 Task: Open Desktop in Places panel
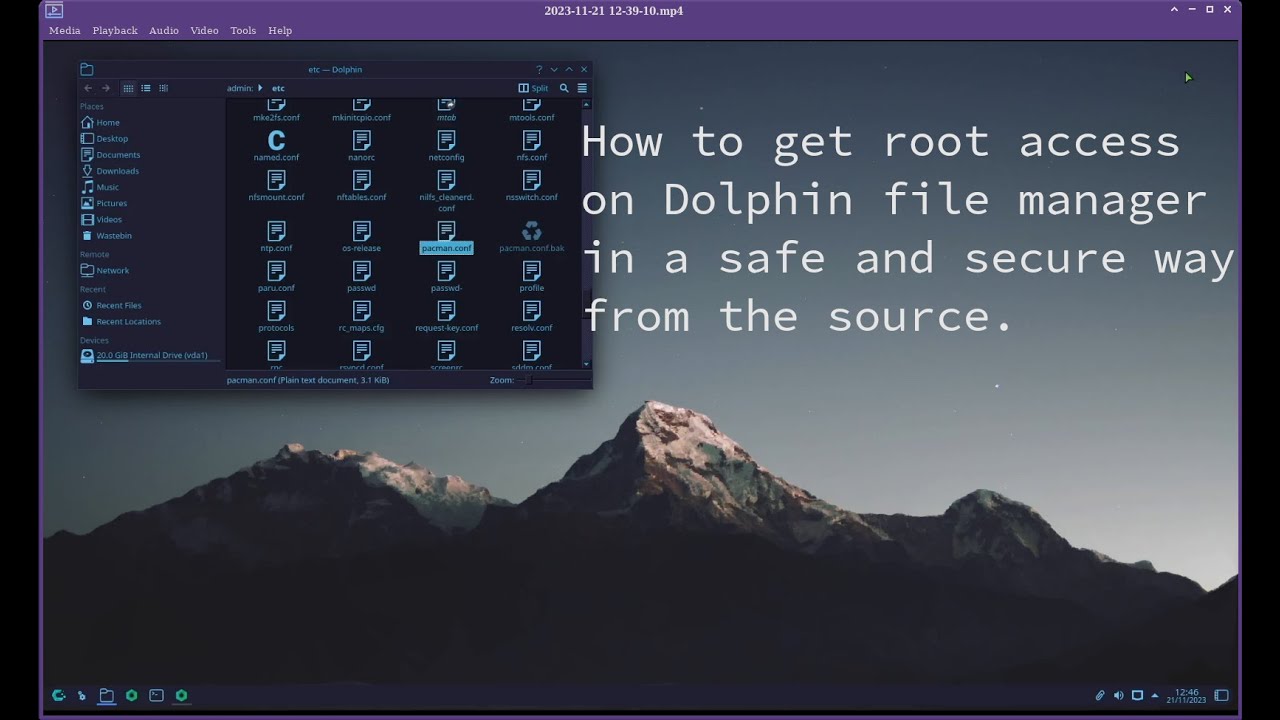point(151,138)
